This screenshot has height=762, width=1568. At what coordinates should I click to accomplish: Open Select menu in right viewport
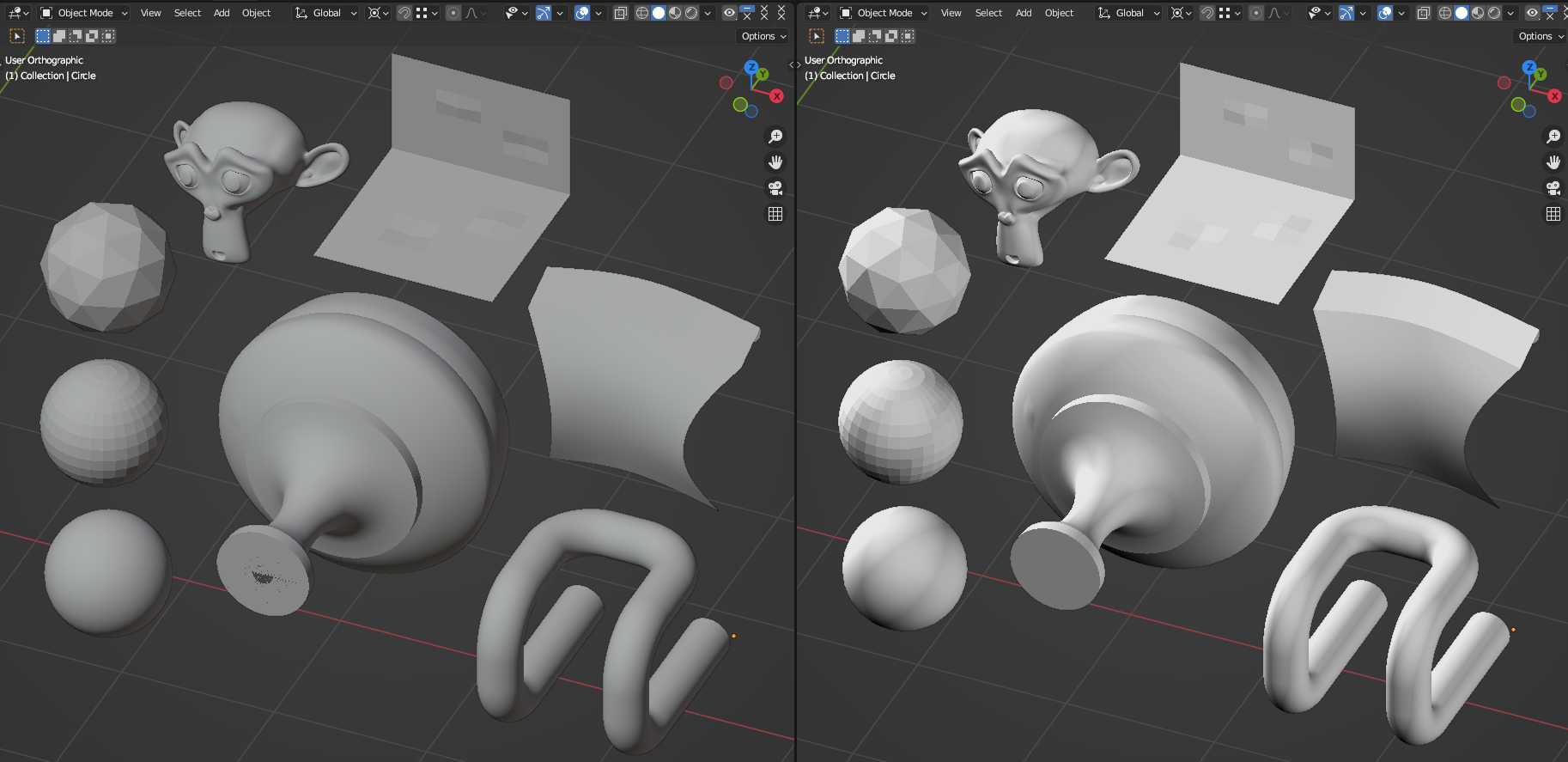point(988,13)
